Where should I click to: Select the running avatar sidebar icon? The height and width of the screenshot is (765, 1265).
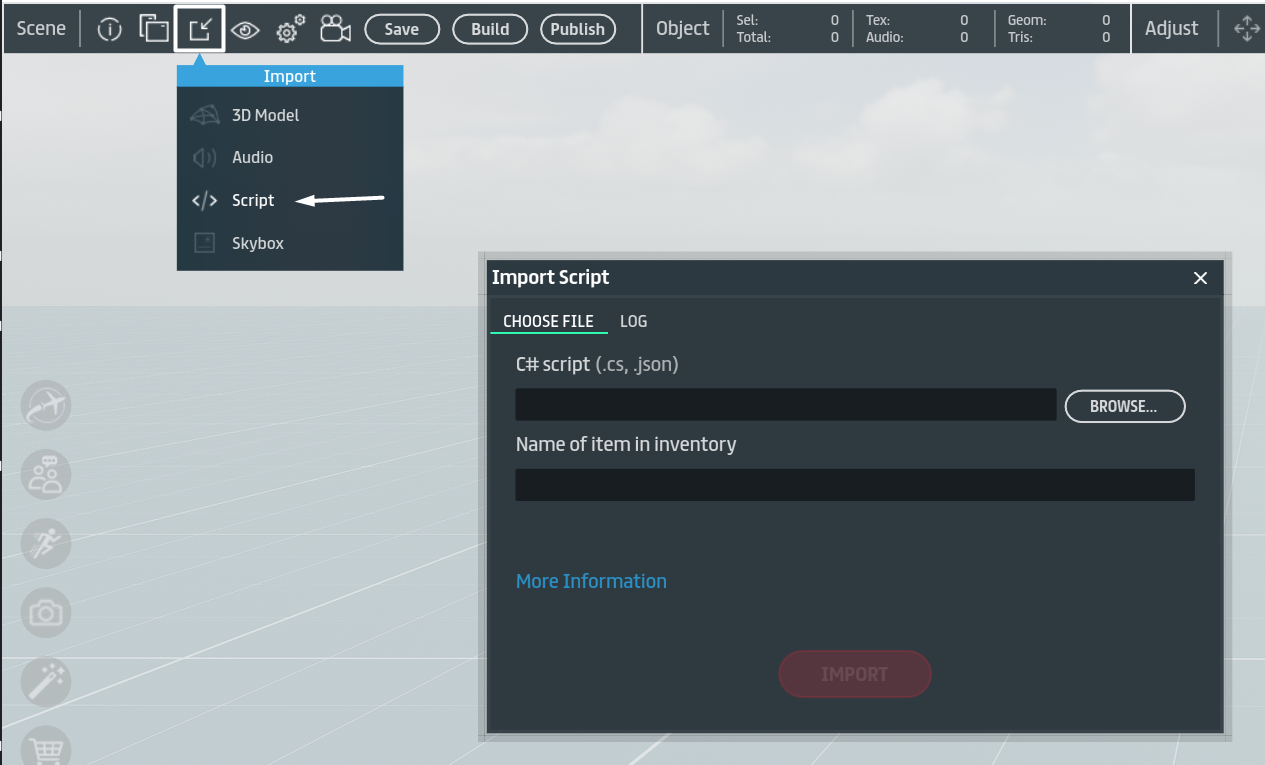click(45, 543)
